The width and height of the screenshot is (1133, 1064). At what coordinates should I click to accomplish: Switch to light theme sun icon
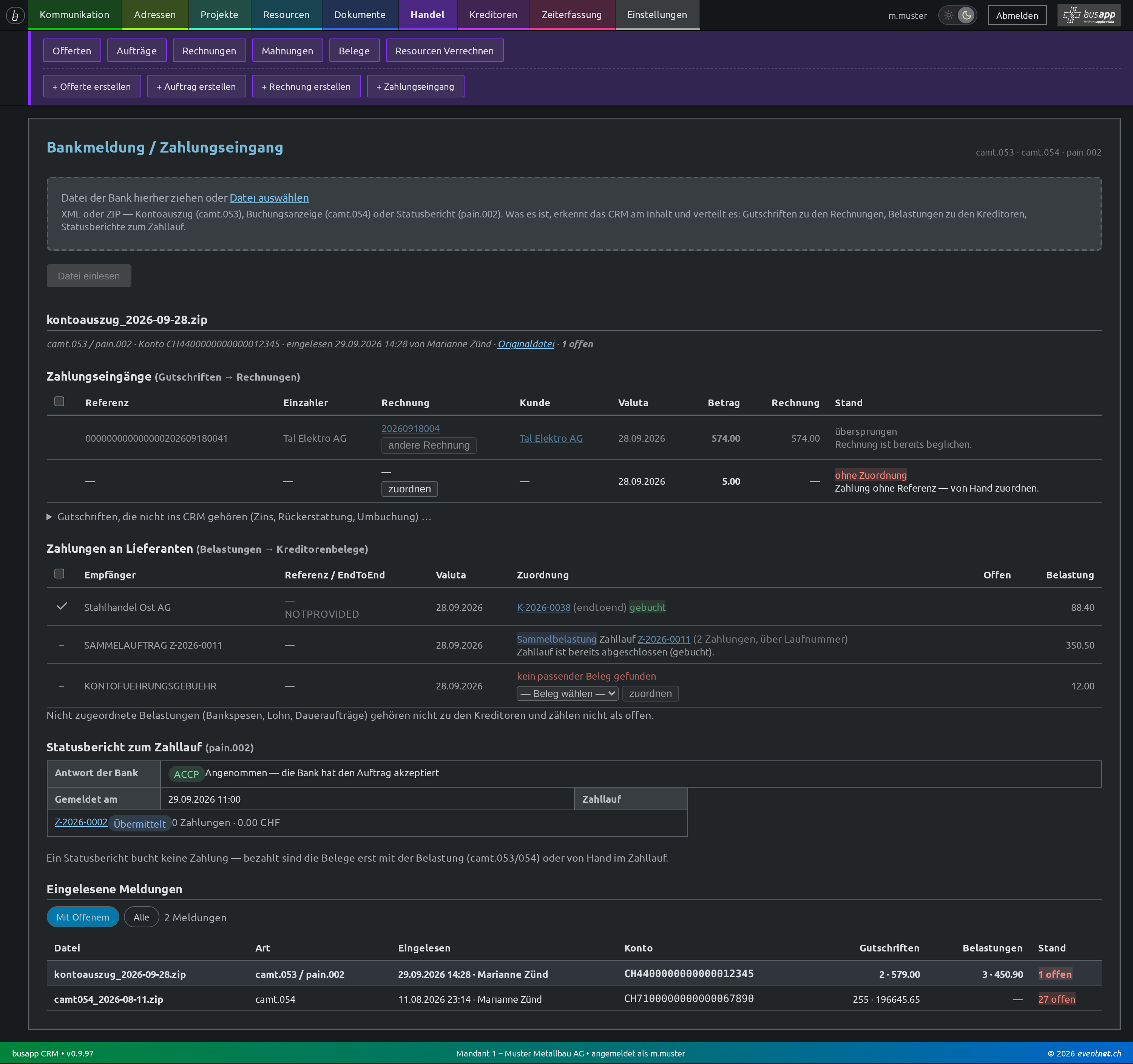click(948, 15)
